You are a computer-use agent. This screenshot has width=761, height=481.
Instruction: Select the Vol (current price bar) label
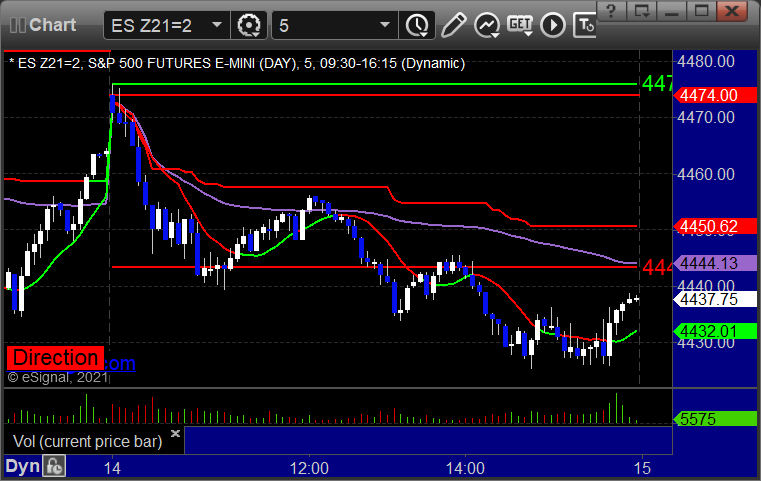point(87,441)
